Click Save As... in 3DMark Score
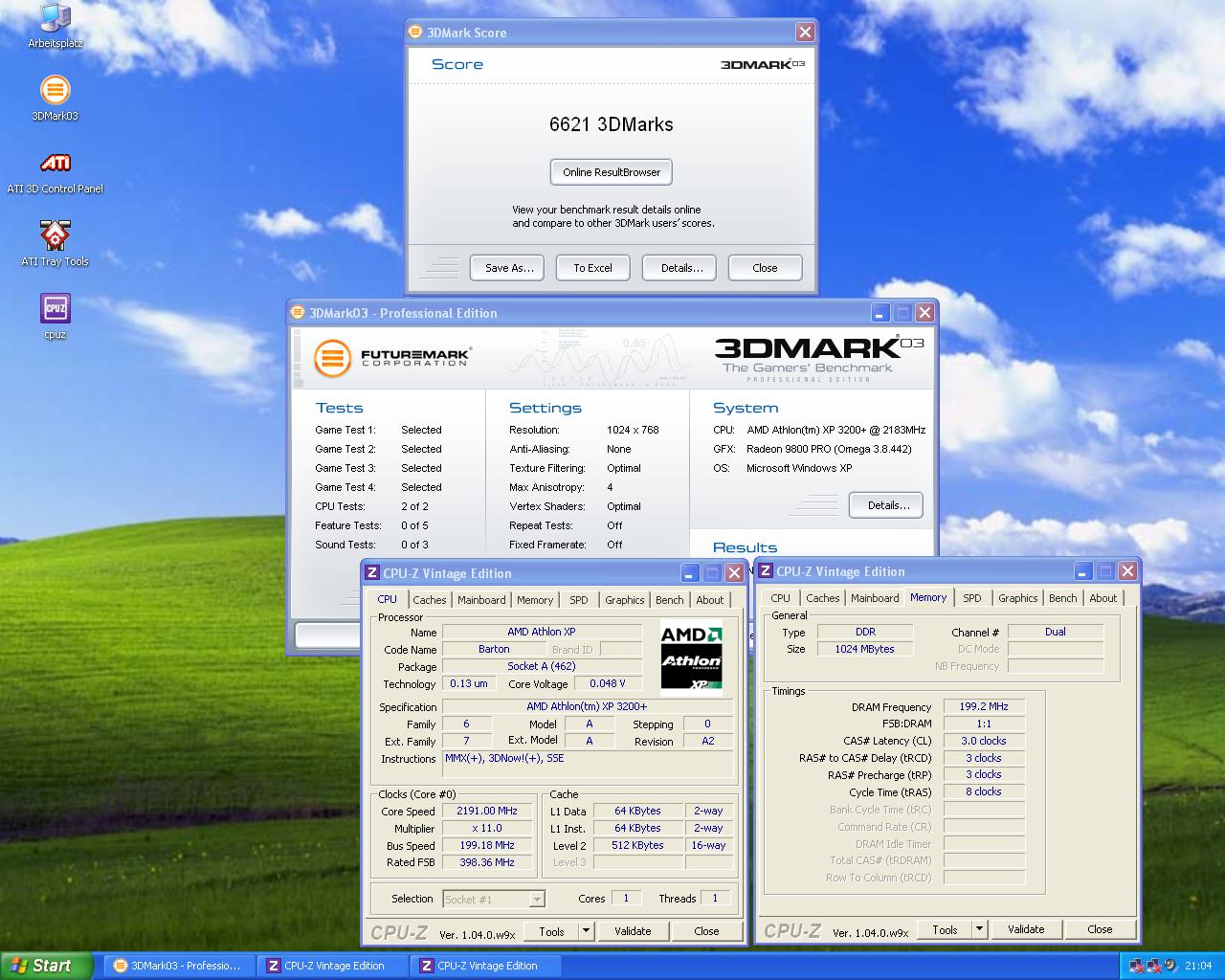Image resolution: width=1225 pixels, height=980 pixels. pos(509,268)
